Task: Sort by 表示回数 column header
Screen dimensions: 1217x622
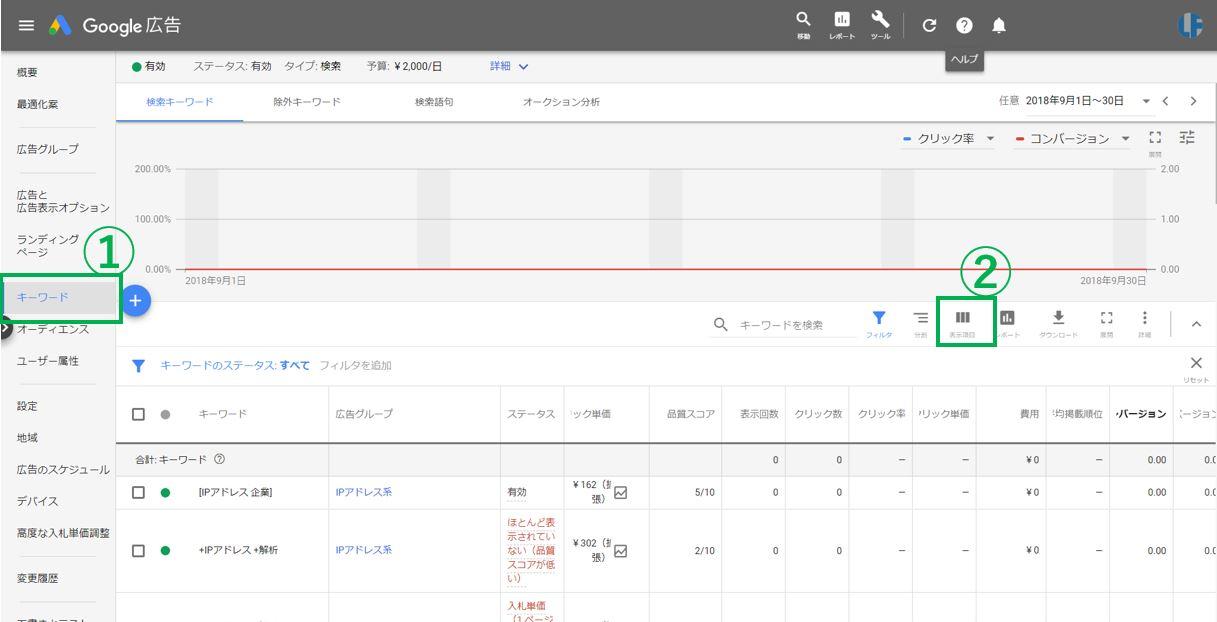Action: coord(759,414)
